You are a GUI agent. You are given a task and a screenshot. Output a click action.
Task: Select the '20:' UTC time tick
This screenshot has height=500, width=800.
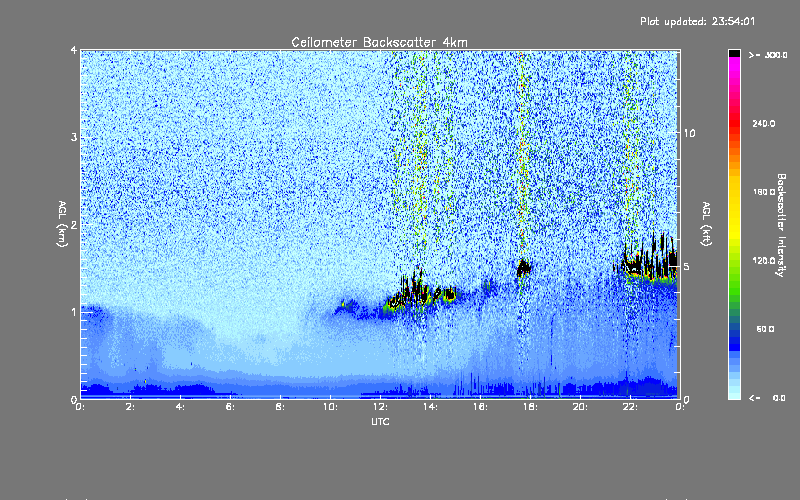[x=581, y=407]
